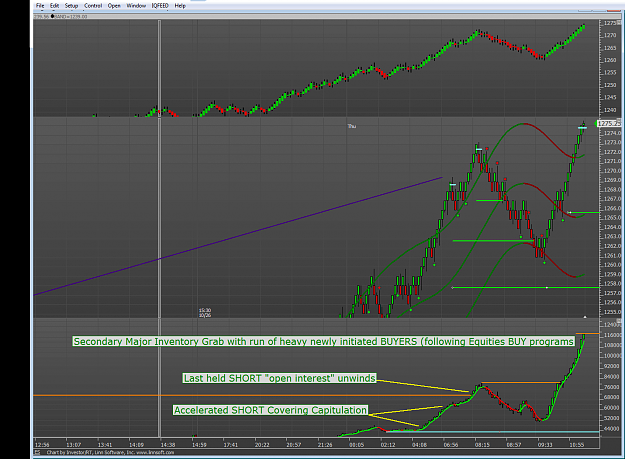Click the 1274.0 price scale label
Image resolution: width=625 pixels, height=459 pixels.
click(612, 133)
